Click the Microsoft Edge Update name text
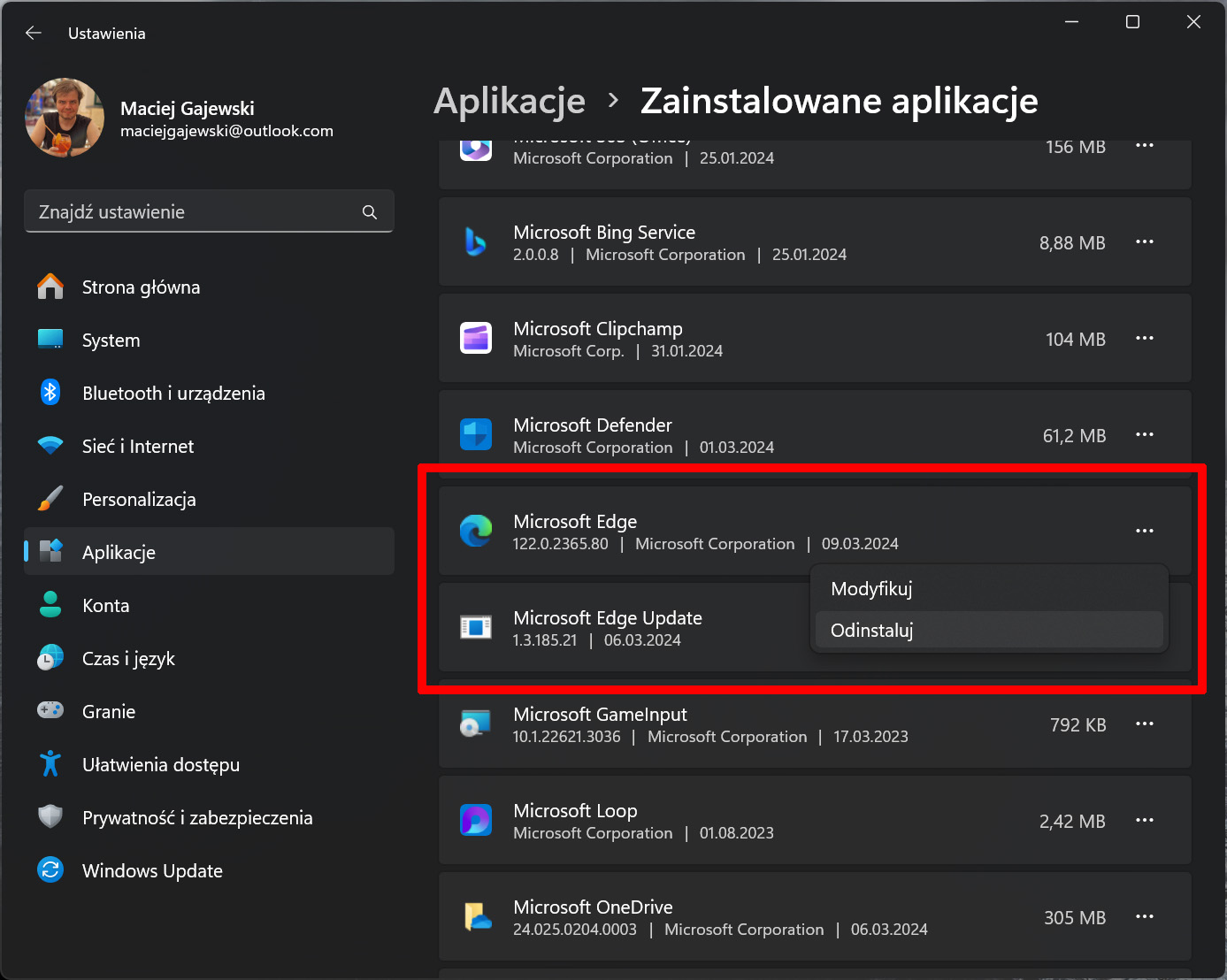This screenshot has width=1227, height=980. click(x=608, y=617)
